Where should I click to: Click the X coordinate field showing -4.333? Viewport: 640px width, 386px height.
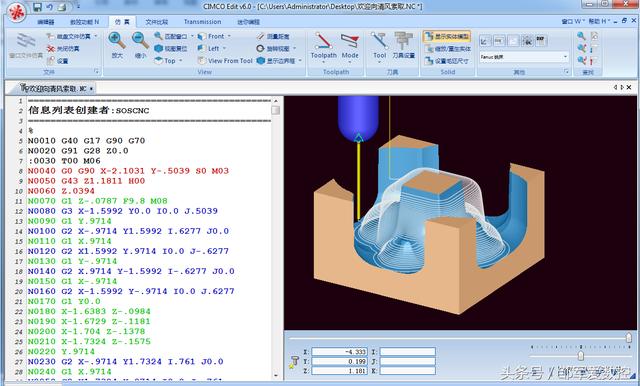339,352
